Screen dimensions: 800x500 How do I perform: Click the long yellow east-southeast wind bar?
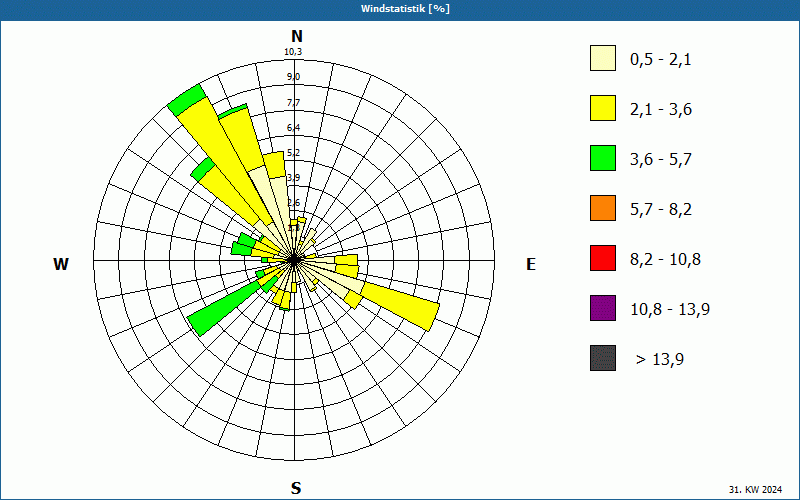(x=401, y=305)
